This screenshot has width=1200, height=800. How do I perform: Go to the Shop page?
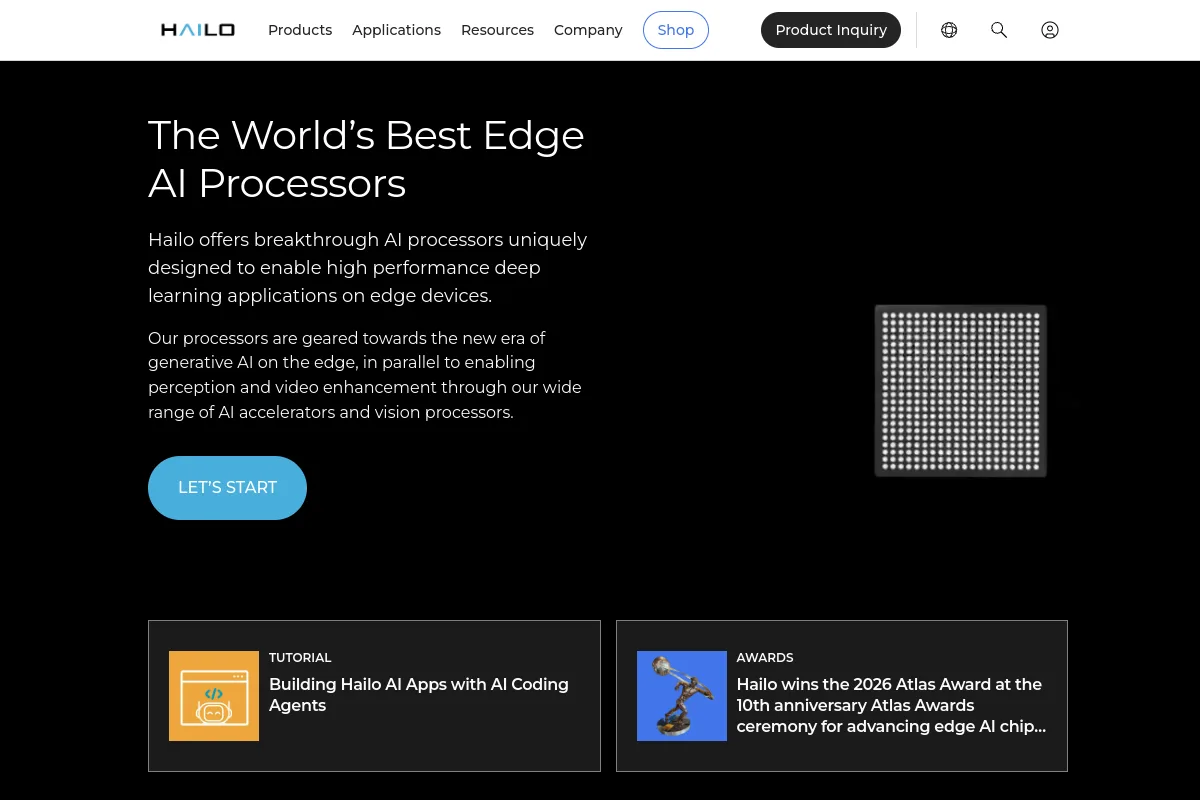click(x=676, y=30)
